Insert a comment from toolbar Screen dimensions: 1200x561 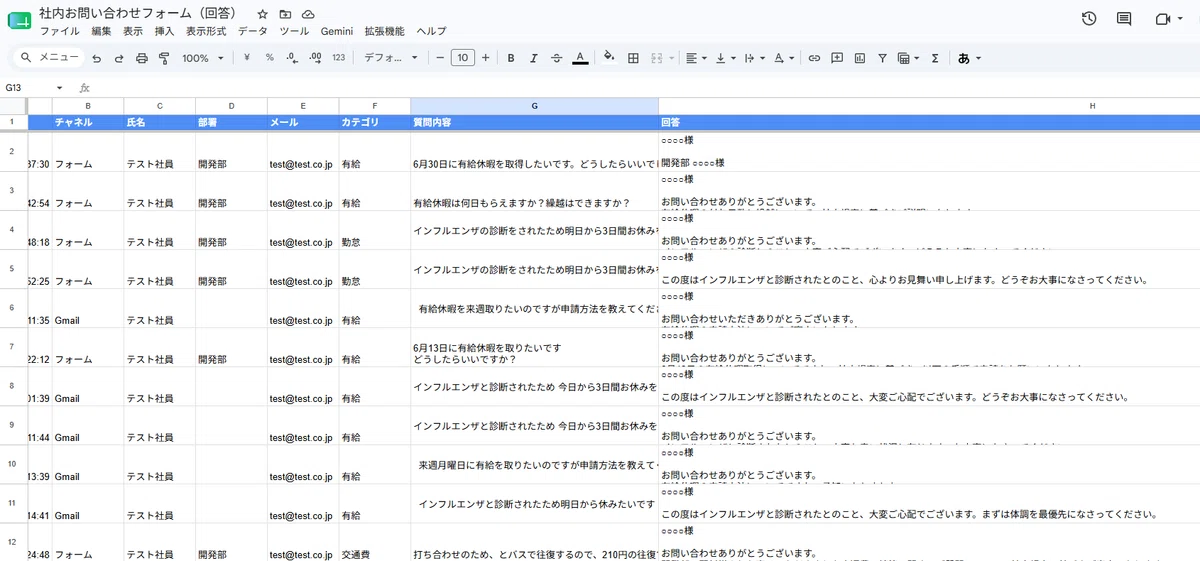click(x=837, y=58)
